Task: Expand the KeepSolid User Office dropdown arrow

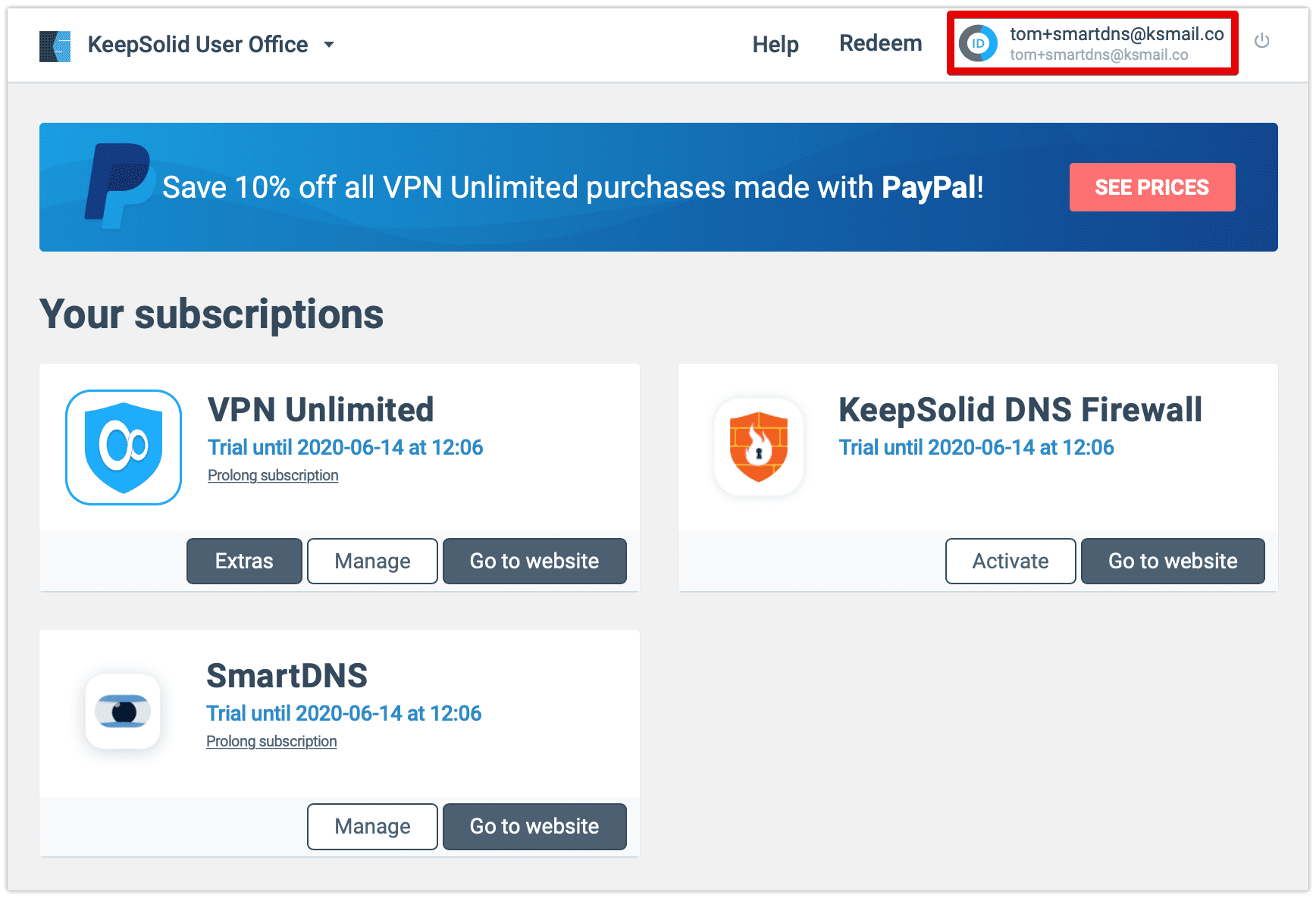Action: pos(329,45)
